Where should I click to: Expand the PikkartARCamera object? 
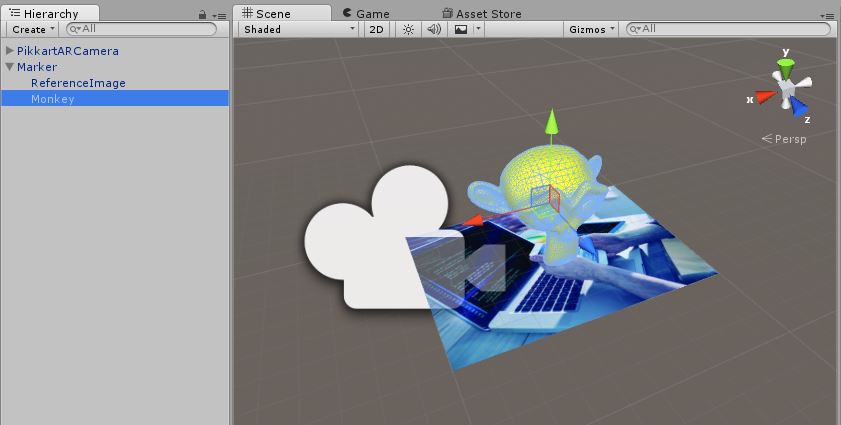[x=9, y=50]
